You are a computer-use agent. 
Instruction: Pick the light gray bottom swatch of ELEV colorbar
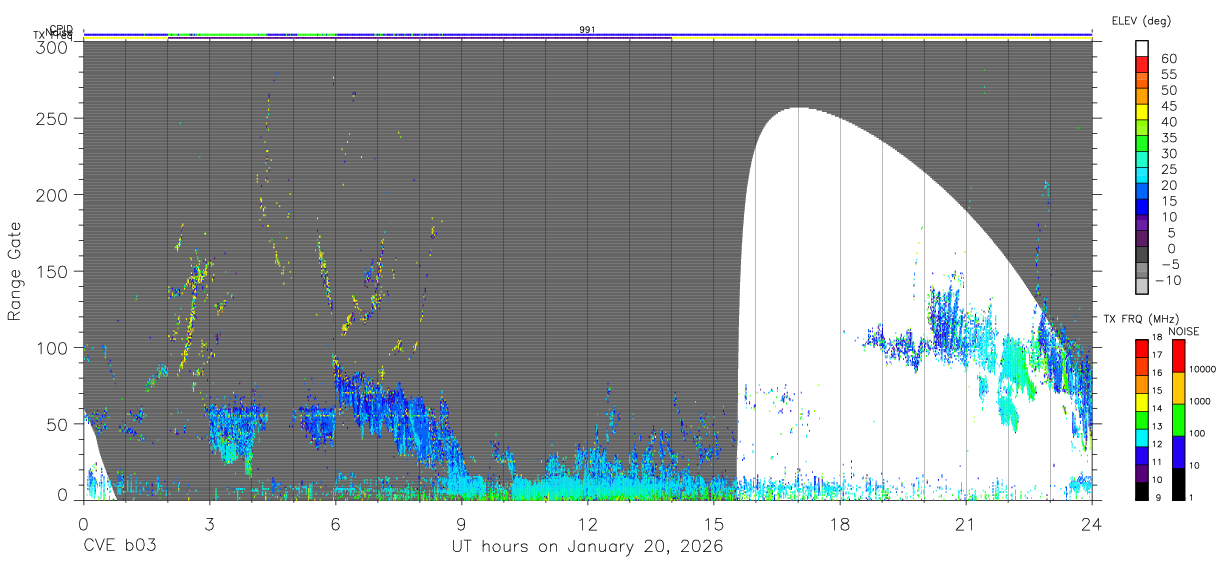click(1142, 285)
